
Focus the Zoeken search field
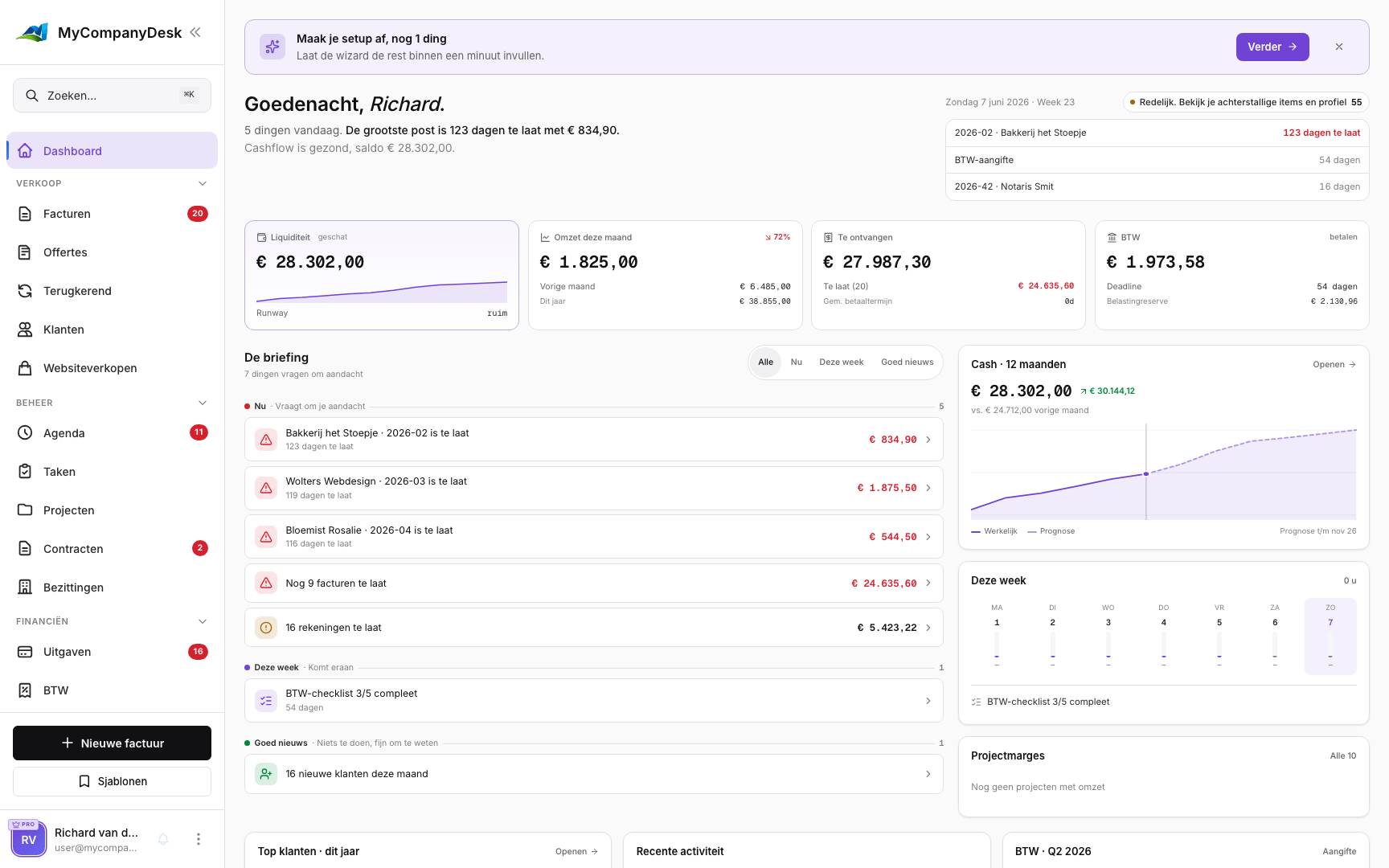(x=112, y=95)
